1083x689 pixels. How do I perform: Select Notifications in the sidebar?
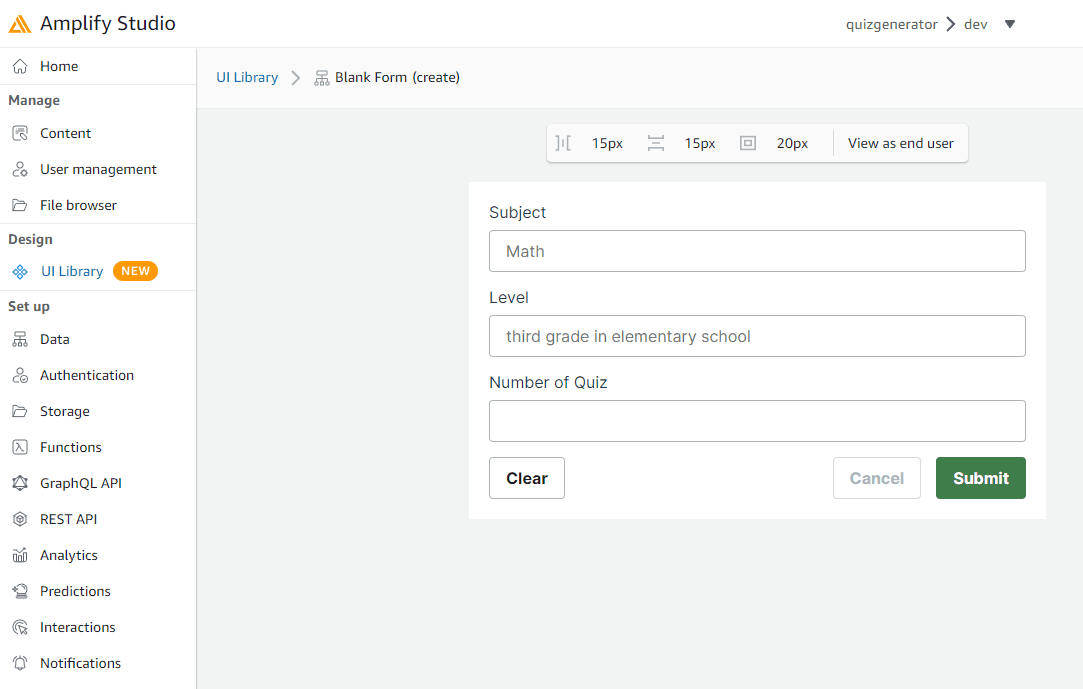point(80,663)
